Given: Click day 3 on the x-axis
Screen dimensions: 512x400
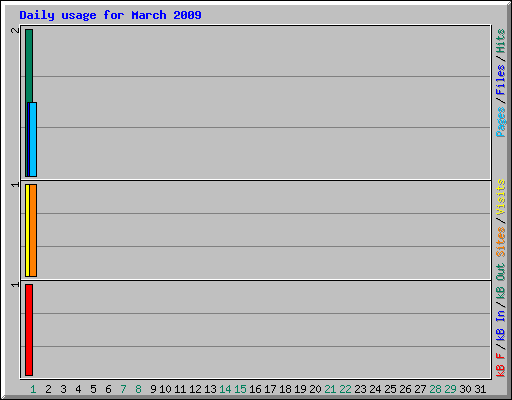Looking at the screenshot, I should (x=63, y=389).
